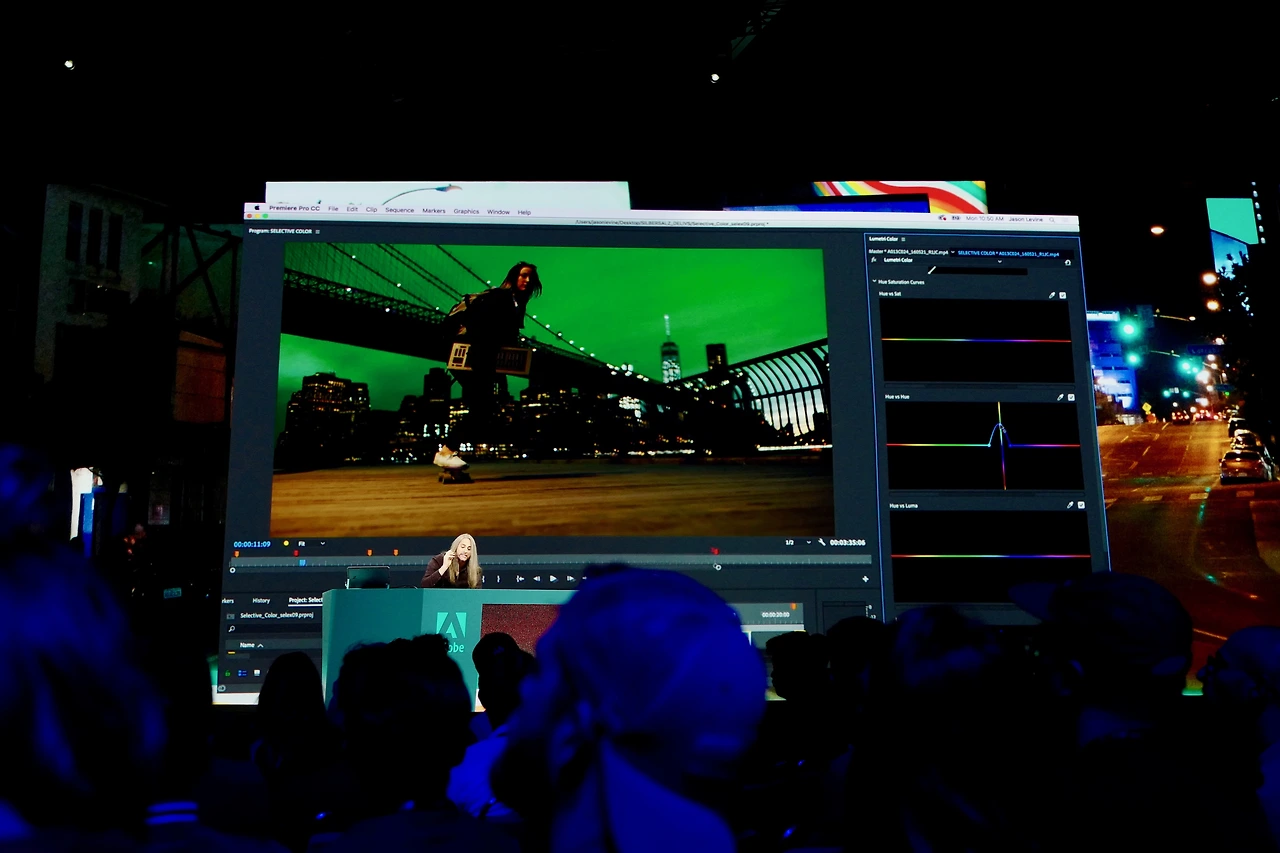
Task: Open the Program monitor button editor plus
Action: (x=865, y=578)
